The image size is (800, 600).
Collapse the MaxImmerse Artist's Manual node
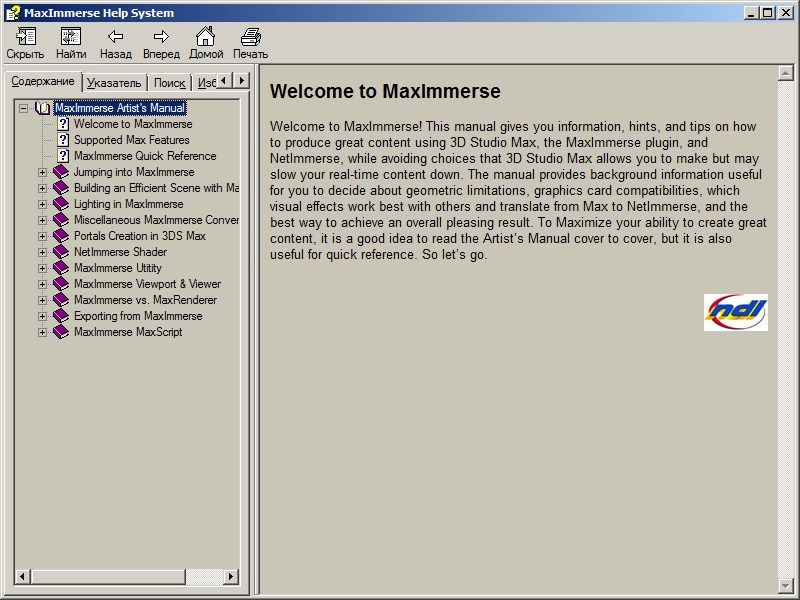pyautogui.click(x=23, y=108)
